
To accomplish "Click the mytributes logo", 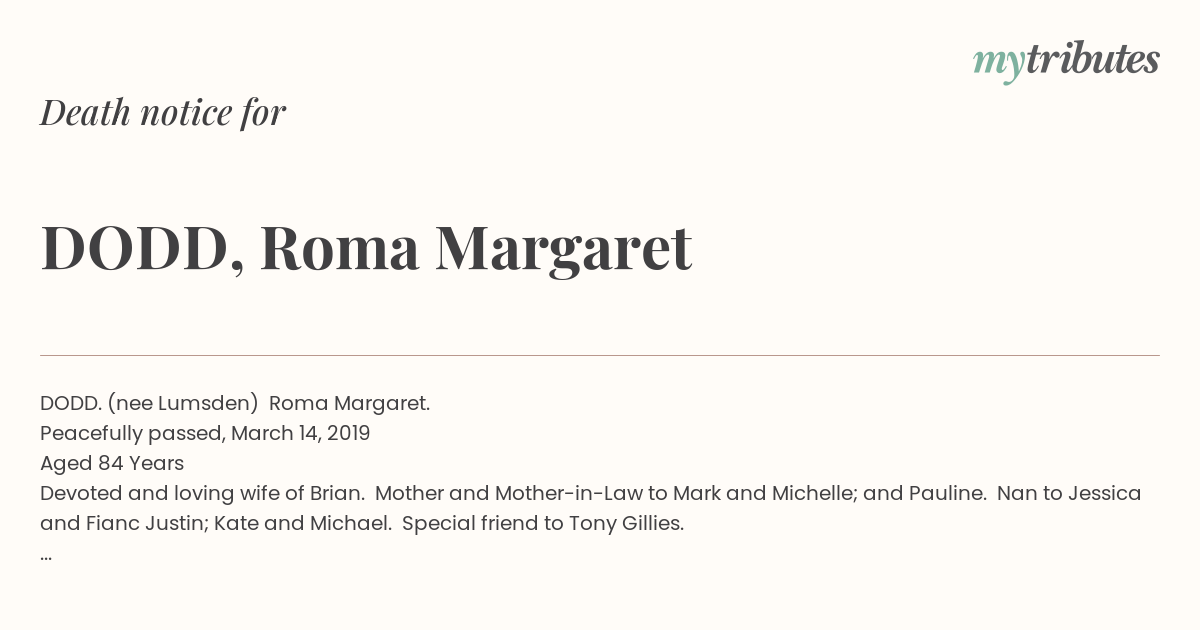I will click(x=1066, y=62).
